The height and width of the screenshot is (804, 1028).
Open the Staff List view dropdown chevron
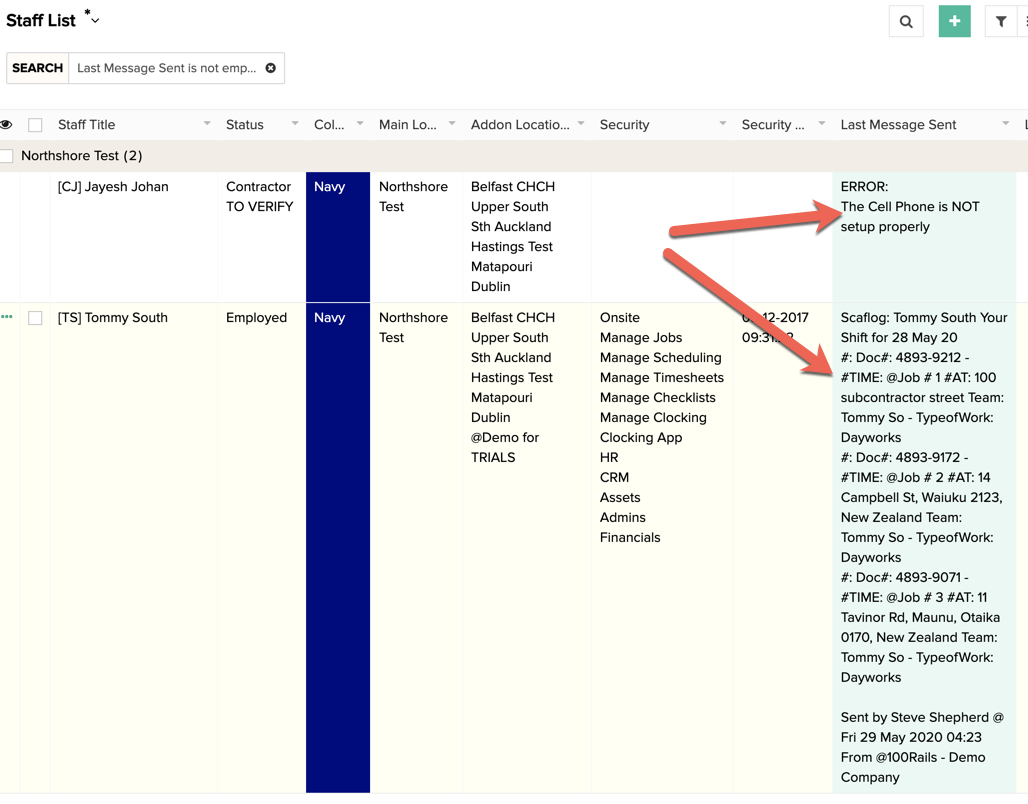(x=93, y=20)
